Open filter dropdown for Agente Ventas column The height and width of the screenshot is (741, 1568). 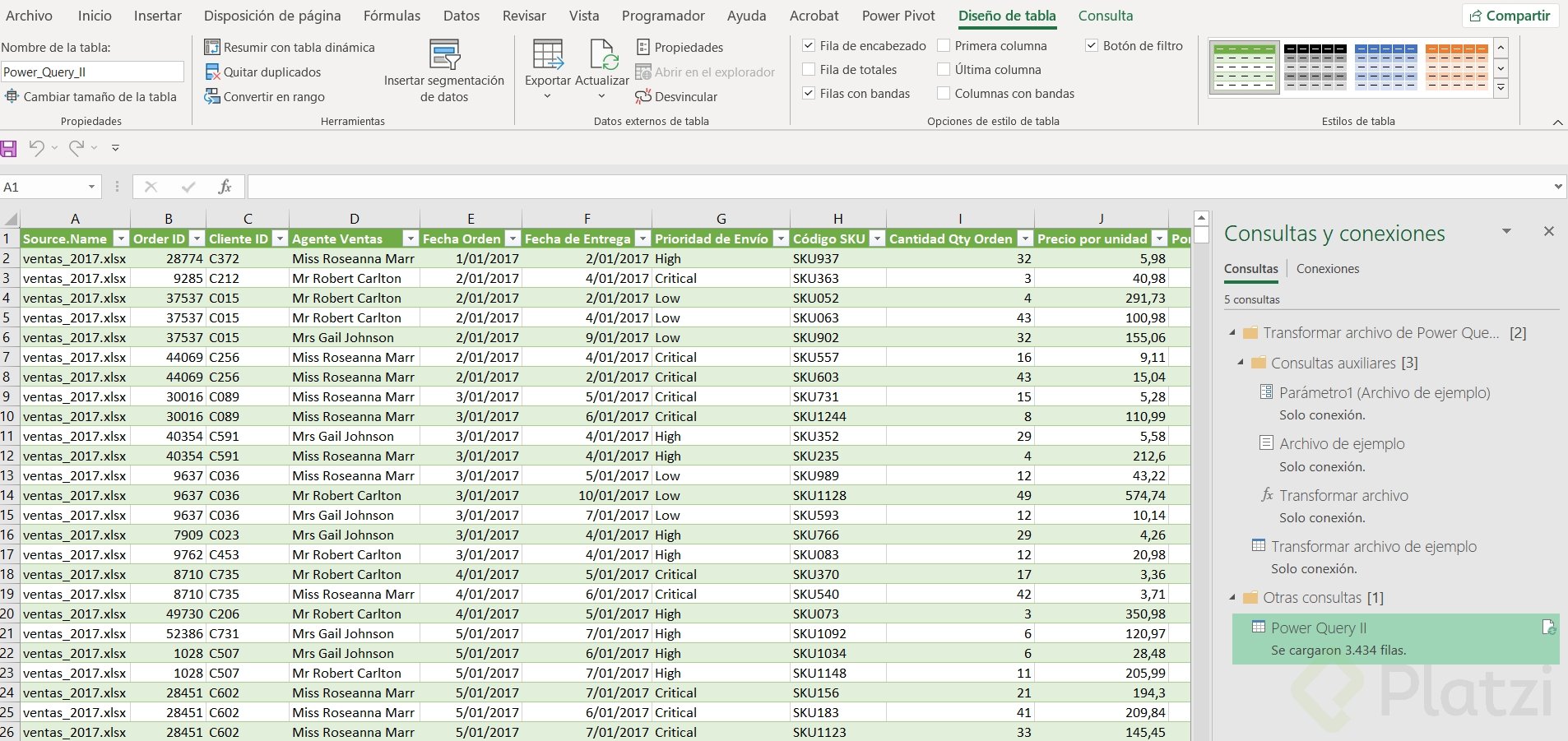[x=410, y=239]
